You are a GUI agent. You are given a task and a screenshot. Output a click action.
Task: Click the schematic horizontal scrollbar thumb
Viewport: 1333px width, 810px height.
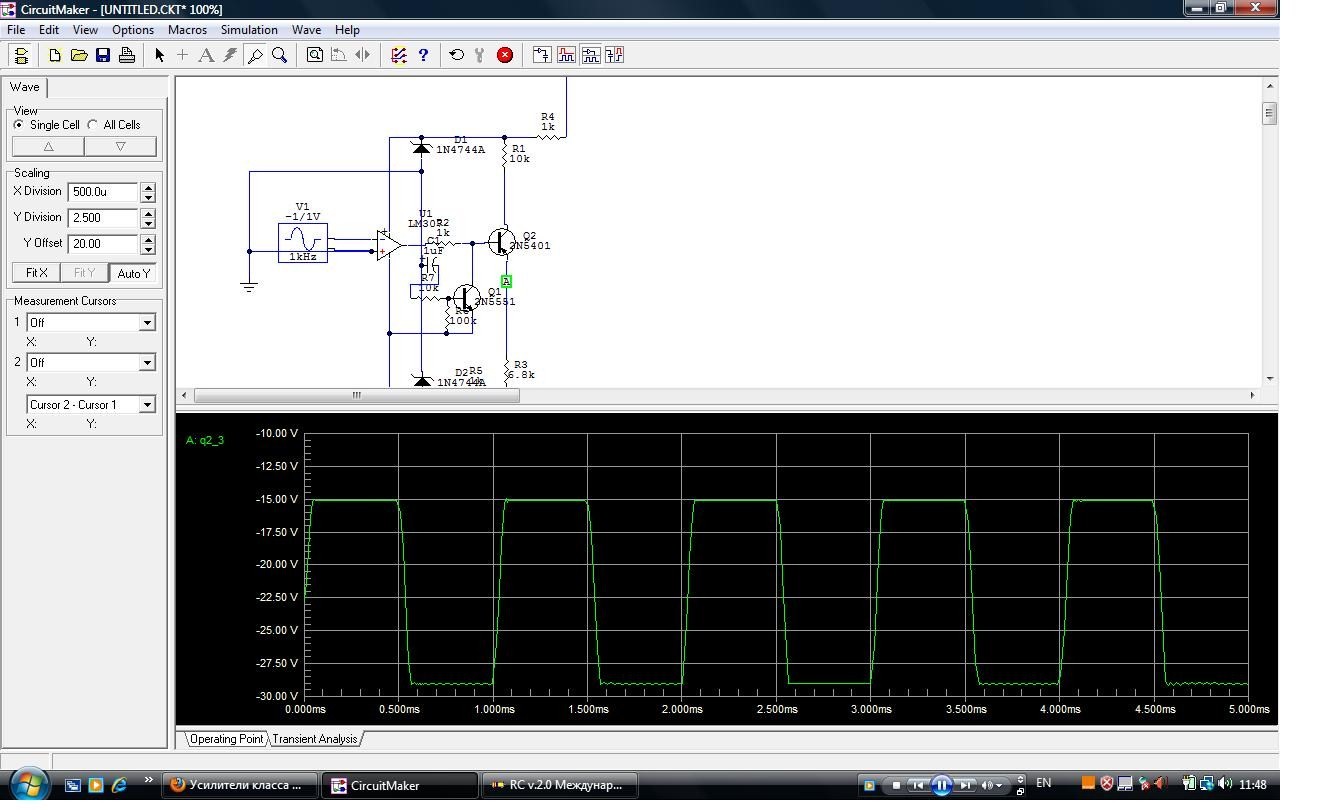(x=356, y=395)
